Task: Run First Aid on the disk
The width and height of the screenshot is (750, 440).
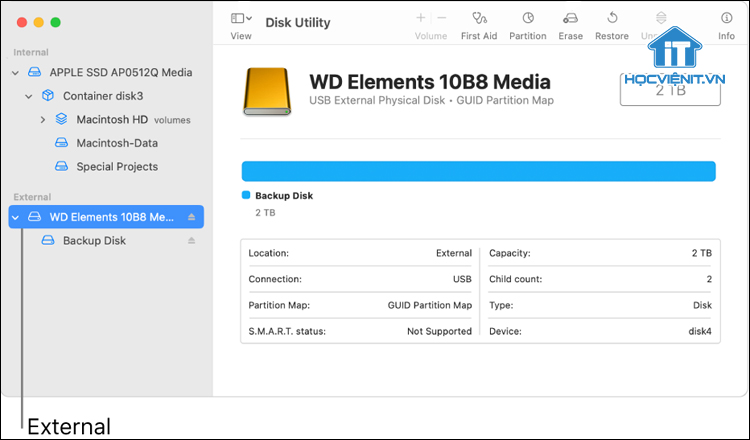Action: 479,26
